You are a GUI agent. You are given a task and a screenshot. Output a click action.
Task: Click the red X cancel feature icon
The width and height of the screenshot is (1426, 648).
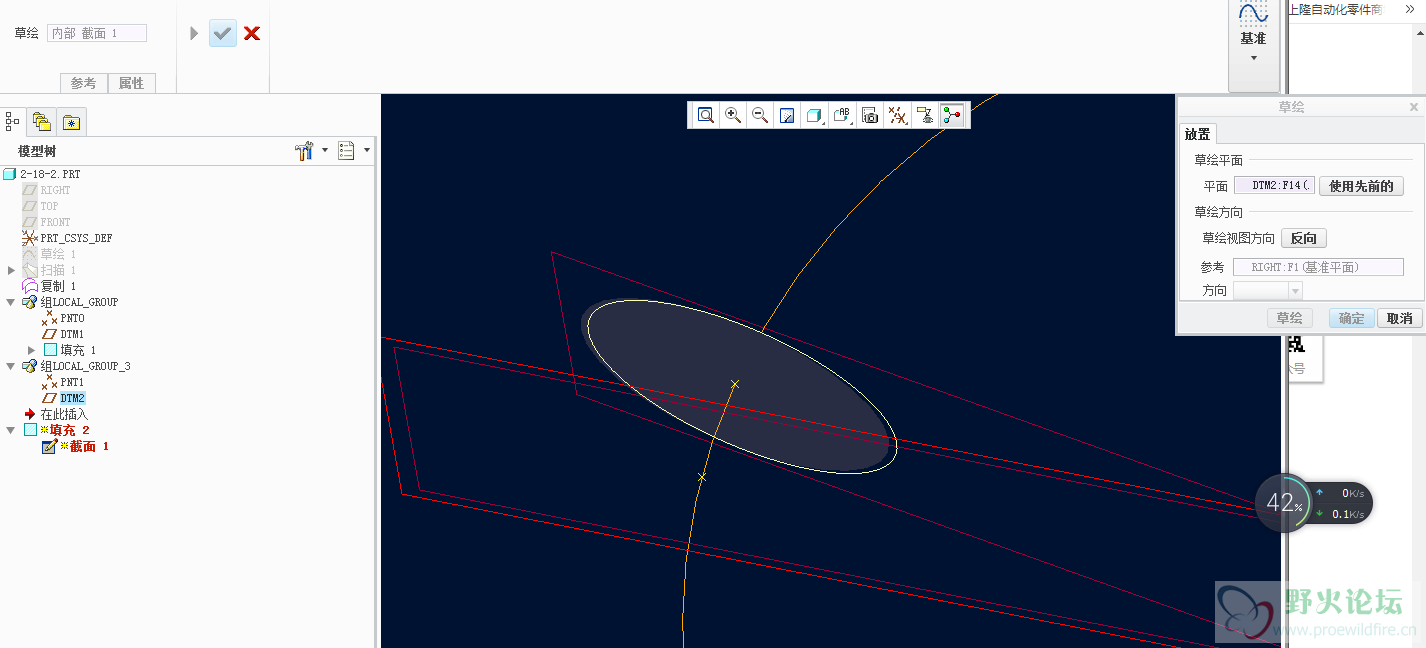click(x=252, y=33)
